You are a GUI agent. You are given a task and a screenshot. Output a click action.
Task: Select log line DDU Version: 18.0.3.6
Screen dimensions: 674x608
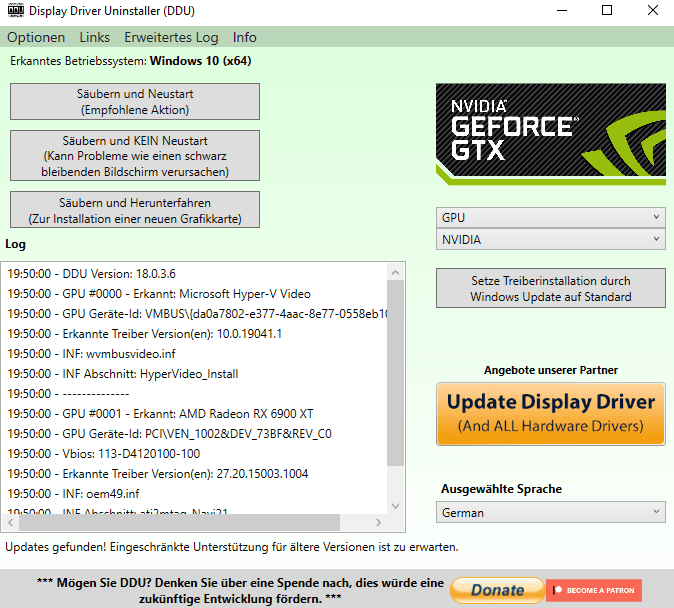[91, 274]
